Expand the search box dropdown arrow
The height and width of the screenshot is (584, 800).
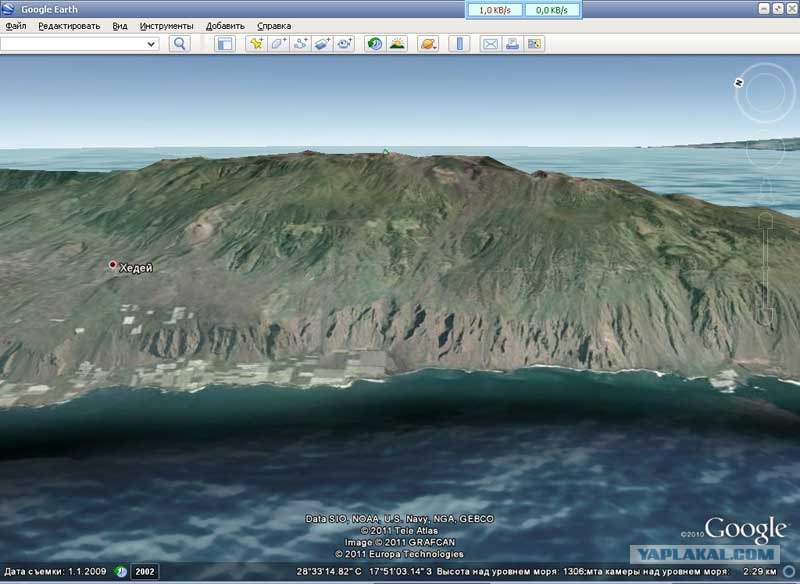coord(151,44)
